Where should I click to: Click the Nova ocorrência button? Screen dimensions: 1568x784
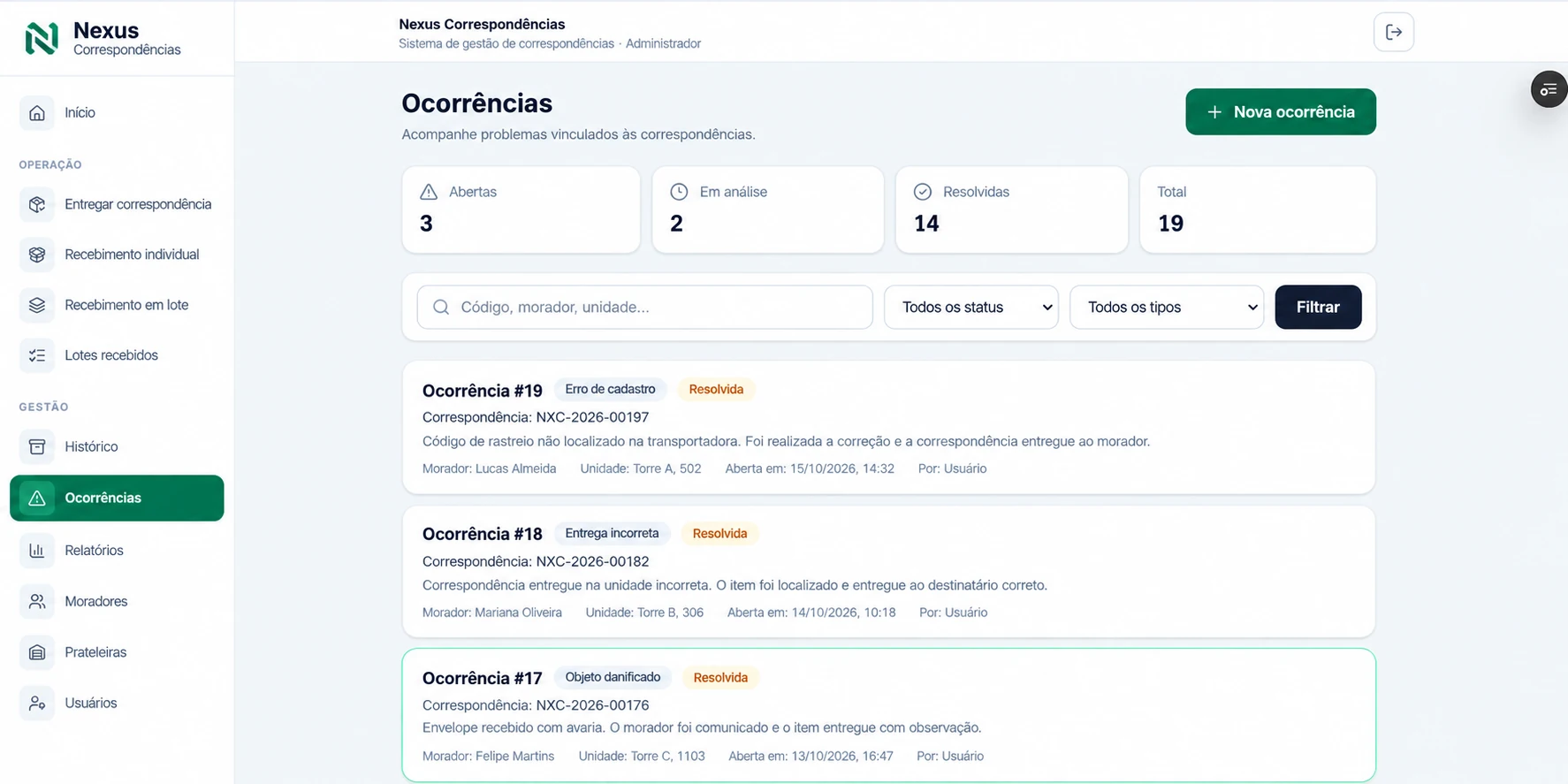[1281, 111]
